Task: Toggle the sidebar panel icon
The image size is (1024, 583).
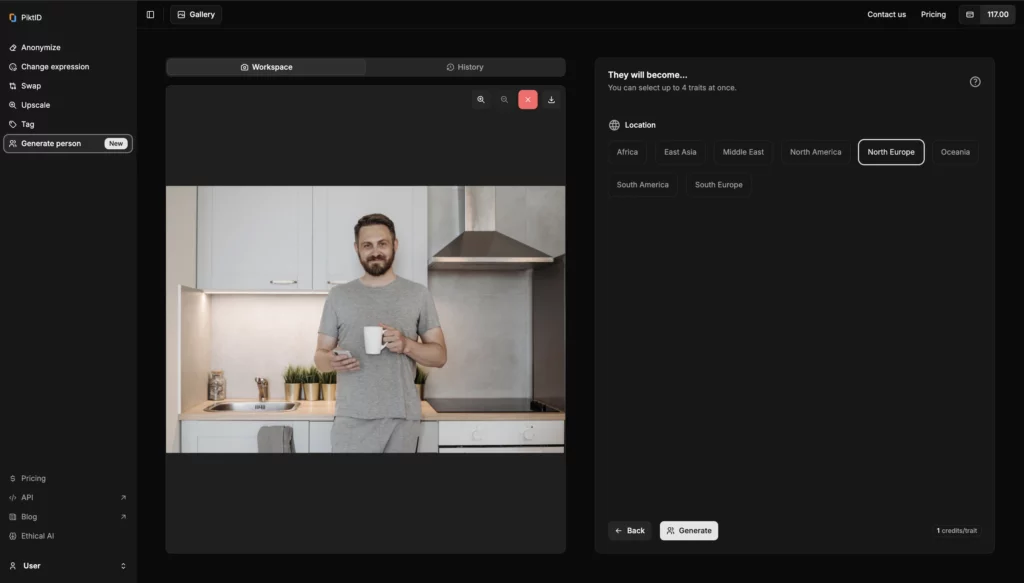Action: [150, 14]
